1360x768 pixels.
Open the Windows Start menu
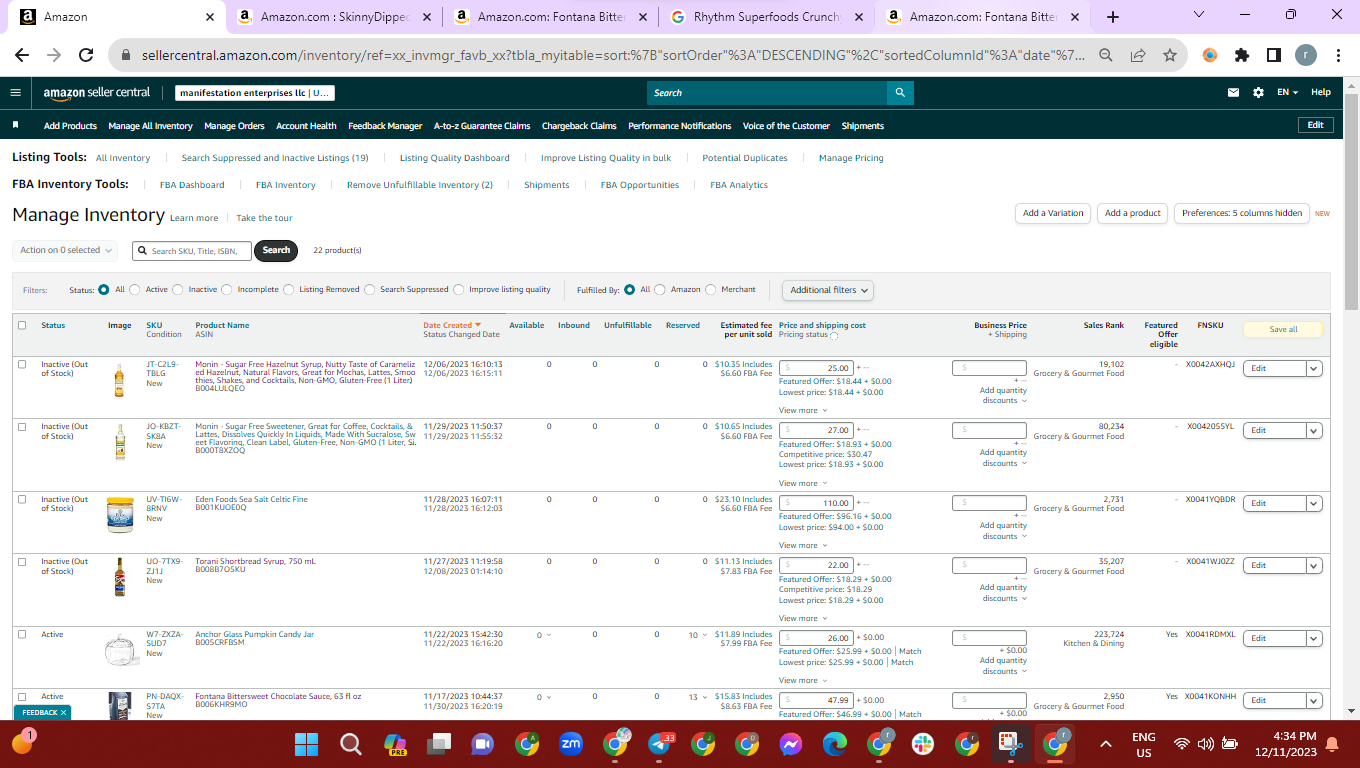tap(306, 744)
